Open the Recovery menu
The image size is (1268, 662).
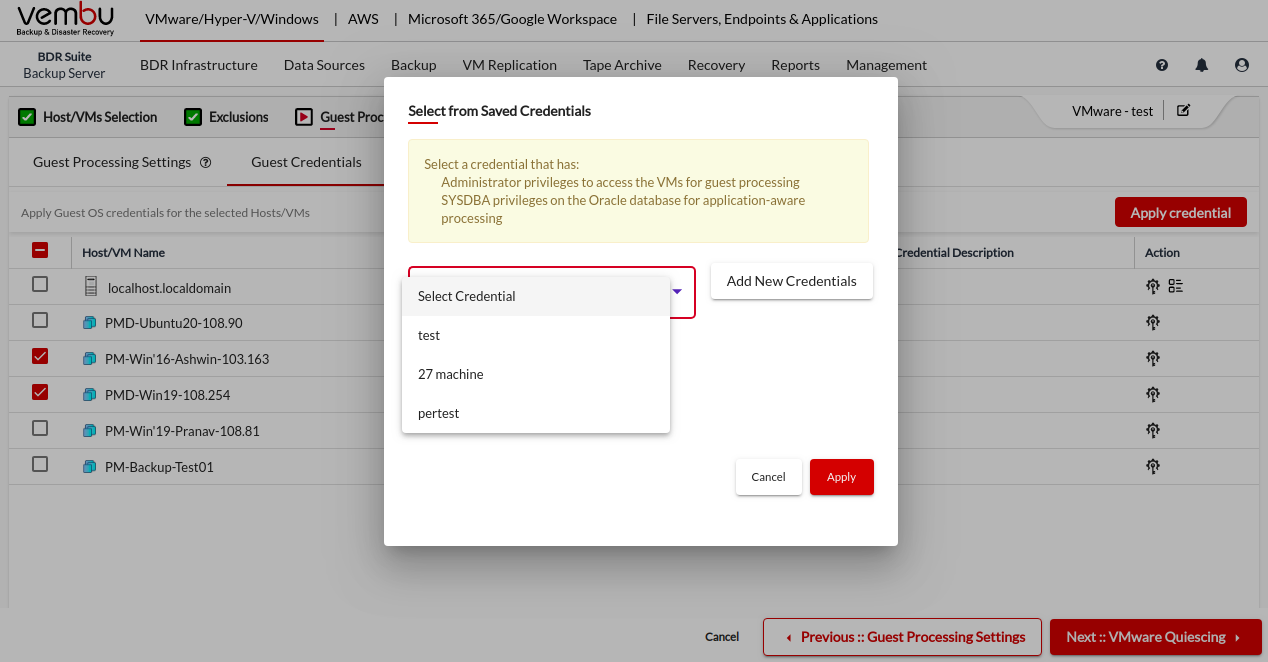coord(716,65)
